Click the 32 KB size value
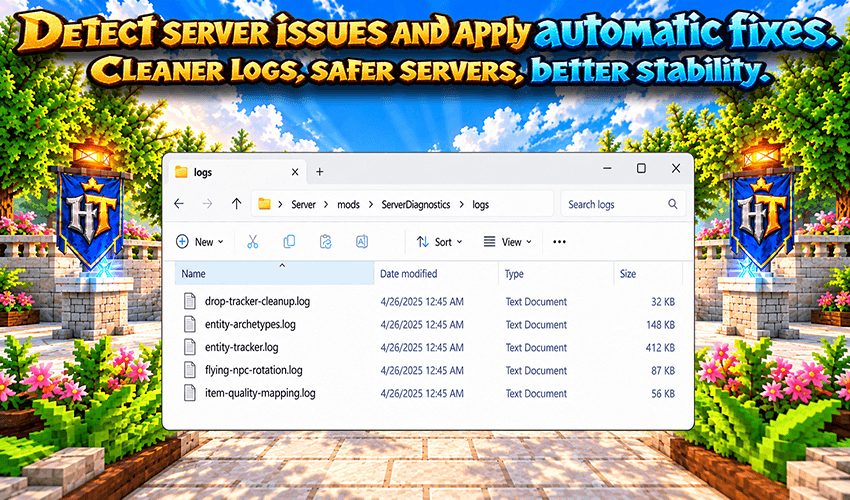This screenshot has height=500, width=850. click(x=663, y=302)
